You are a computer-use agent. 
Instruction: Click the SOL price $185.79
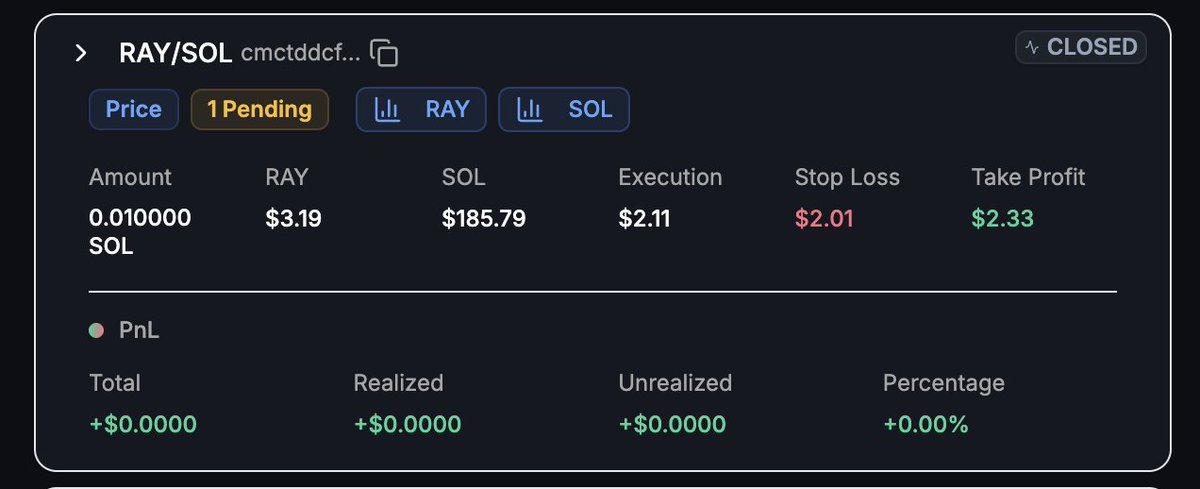pos(484,218)
